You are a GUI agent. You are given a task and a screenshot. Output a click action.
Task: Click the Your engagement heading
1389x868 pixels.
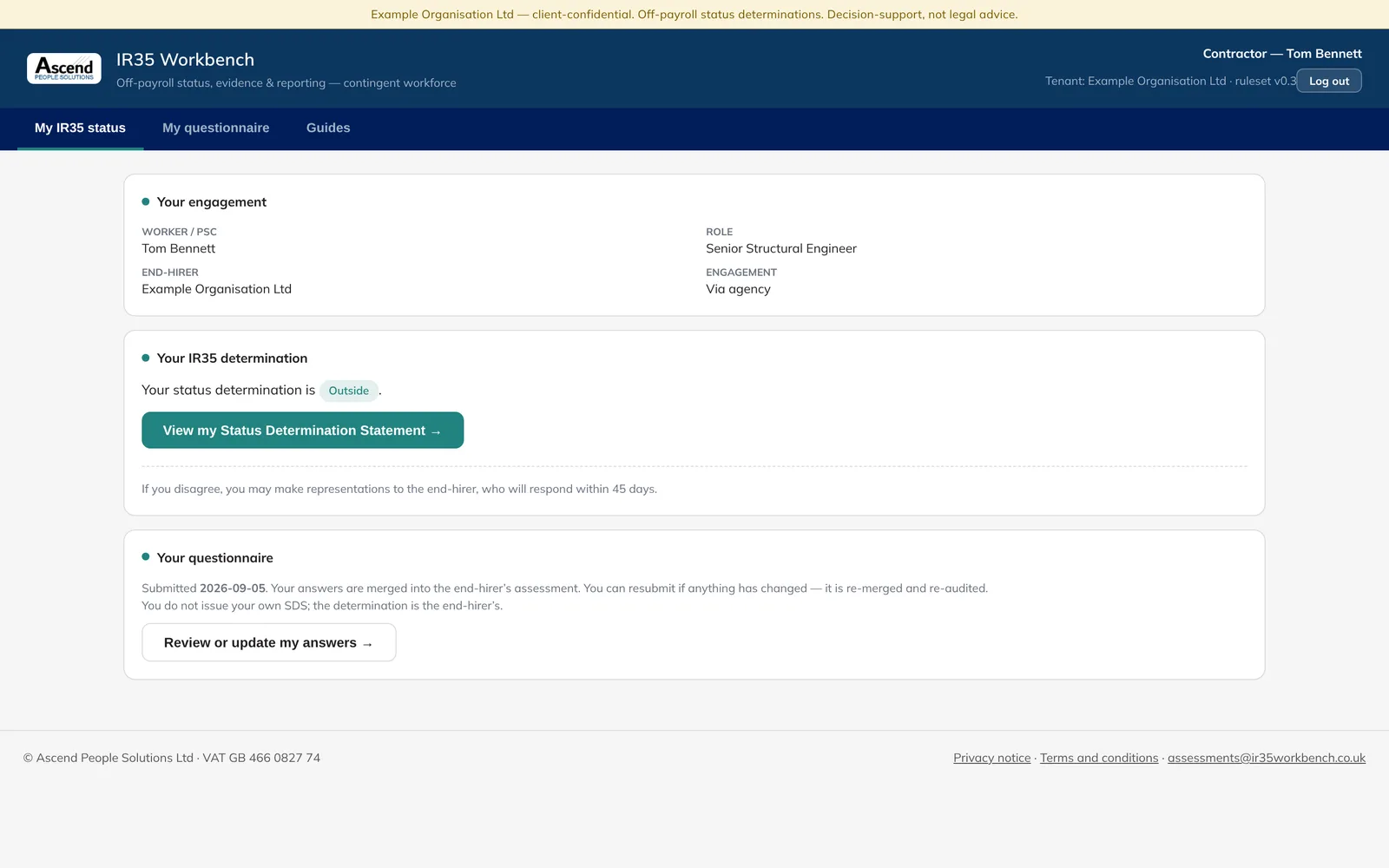pyautogui.click(x=212, y=202)
